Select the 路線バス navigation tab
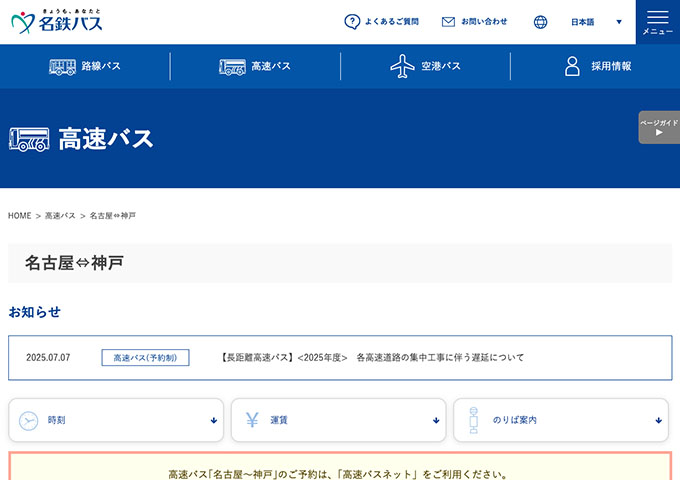 (x=85, y=66)
